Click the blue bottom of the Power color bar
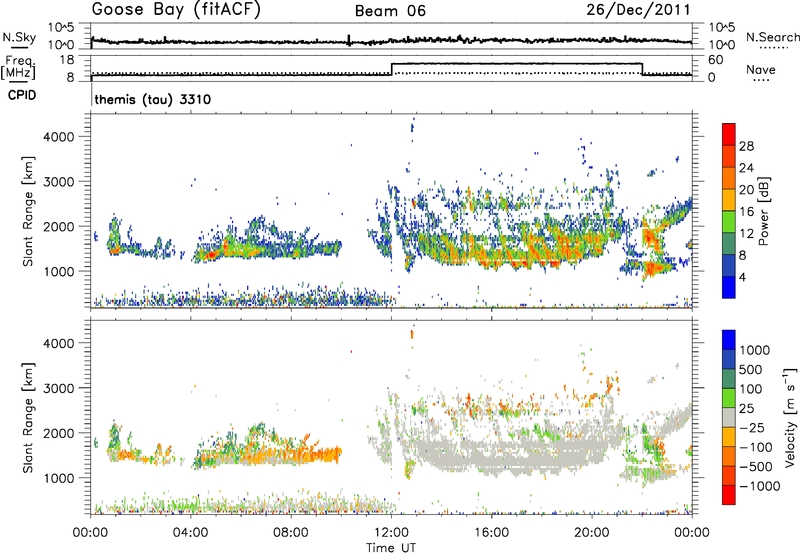This screenshot has width=800, height=554. pos(729,287)
